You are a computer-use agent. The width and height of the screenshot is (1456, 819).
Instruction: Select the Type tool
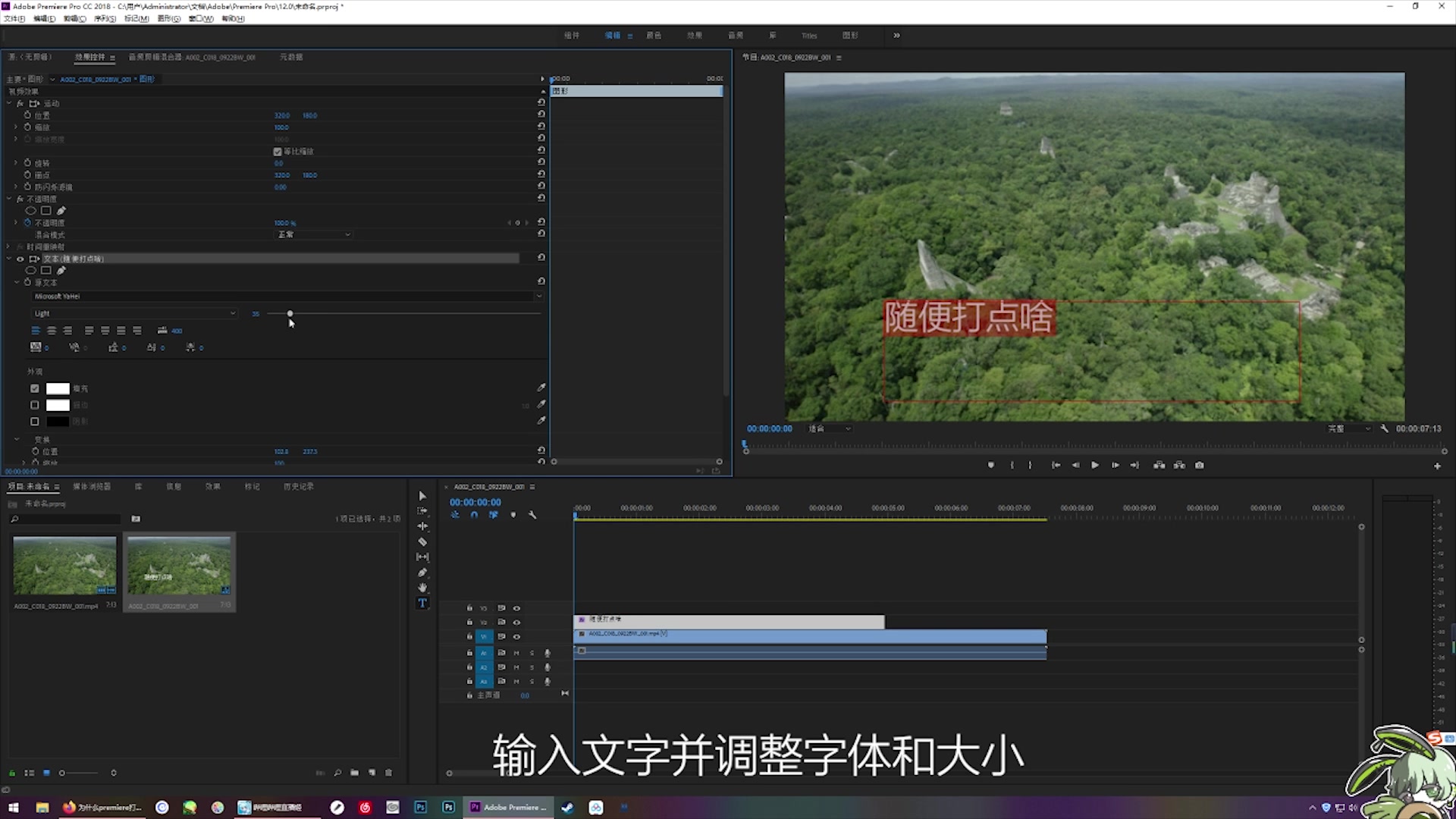422,604
